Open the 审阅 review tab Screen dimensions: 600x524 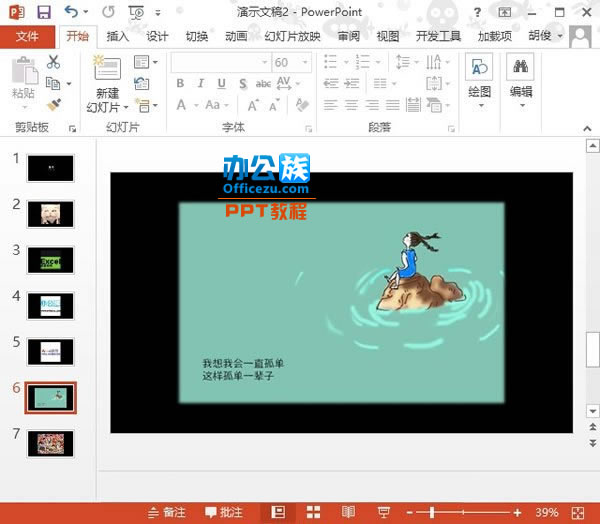[348, 36]
